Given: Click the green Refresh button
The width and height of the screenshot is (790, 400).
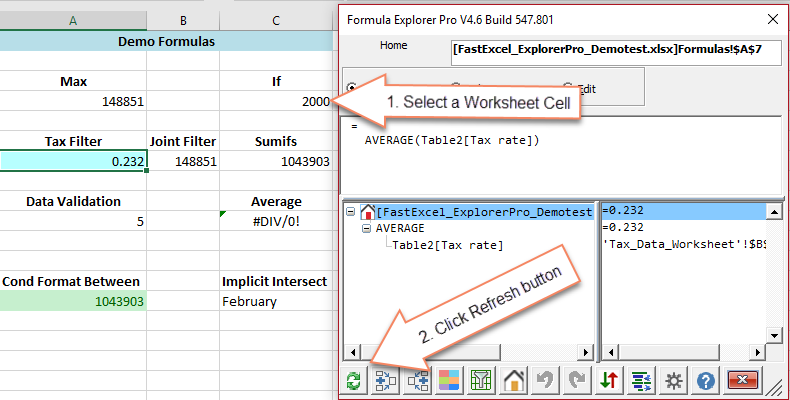Looking at the screenshot, I should 354,380.
